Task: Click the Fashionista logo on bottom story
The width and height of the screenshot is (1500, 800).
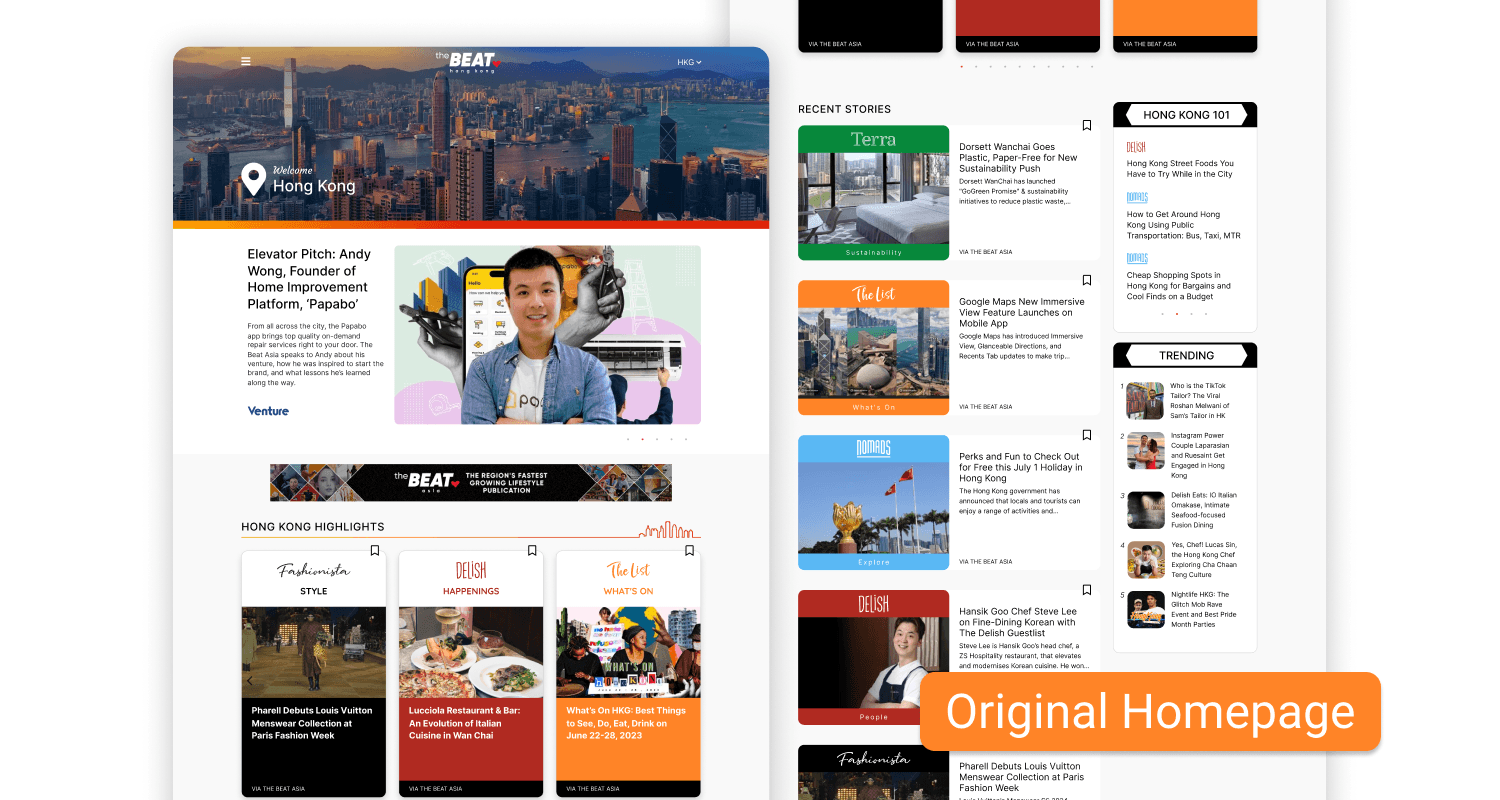Action: click(x=873, y=759)
